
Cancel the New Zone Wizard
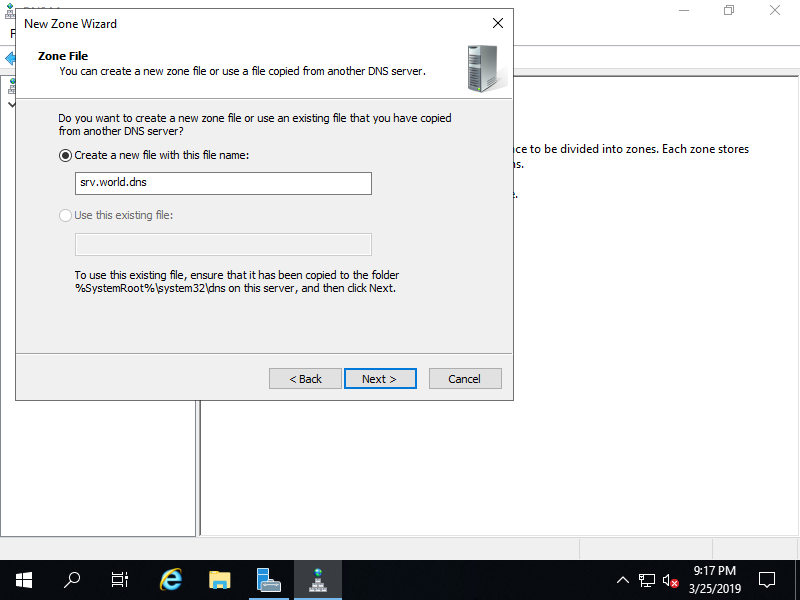pyautogui.click(x=465, y=379)
